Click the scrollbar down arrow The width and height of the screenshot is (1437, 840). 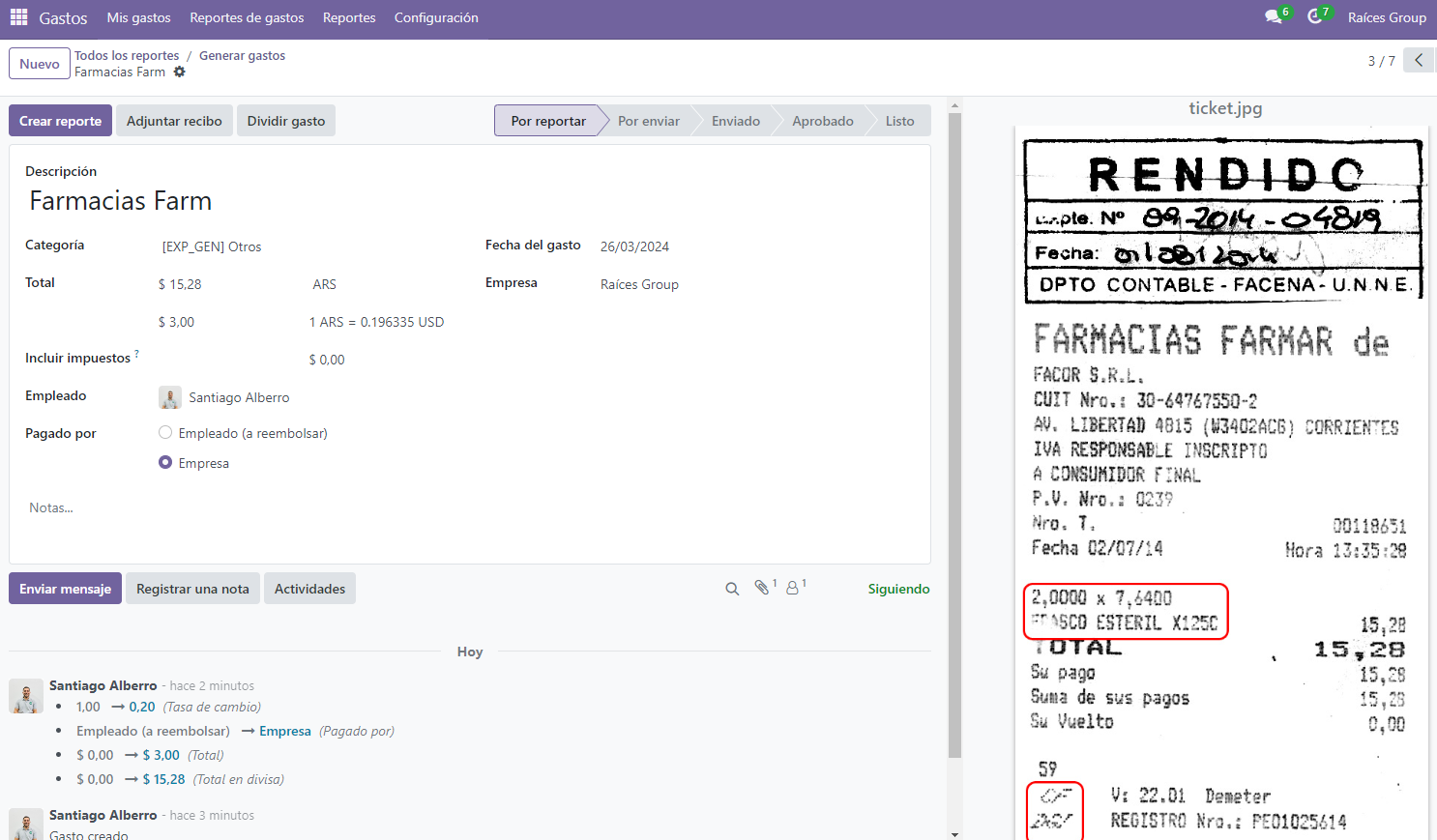[954, 833]
